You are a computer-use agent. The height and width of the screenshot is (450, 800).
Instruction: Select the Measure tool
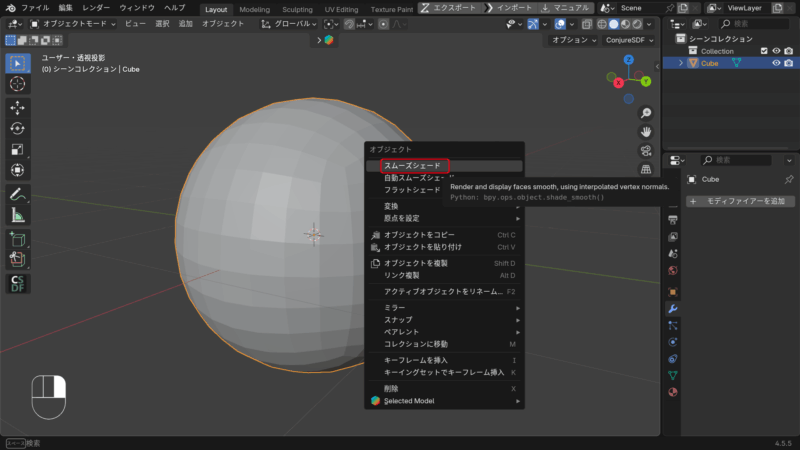tap(18, 215)
